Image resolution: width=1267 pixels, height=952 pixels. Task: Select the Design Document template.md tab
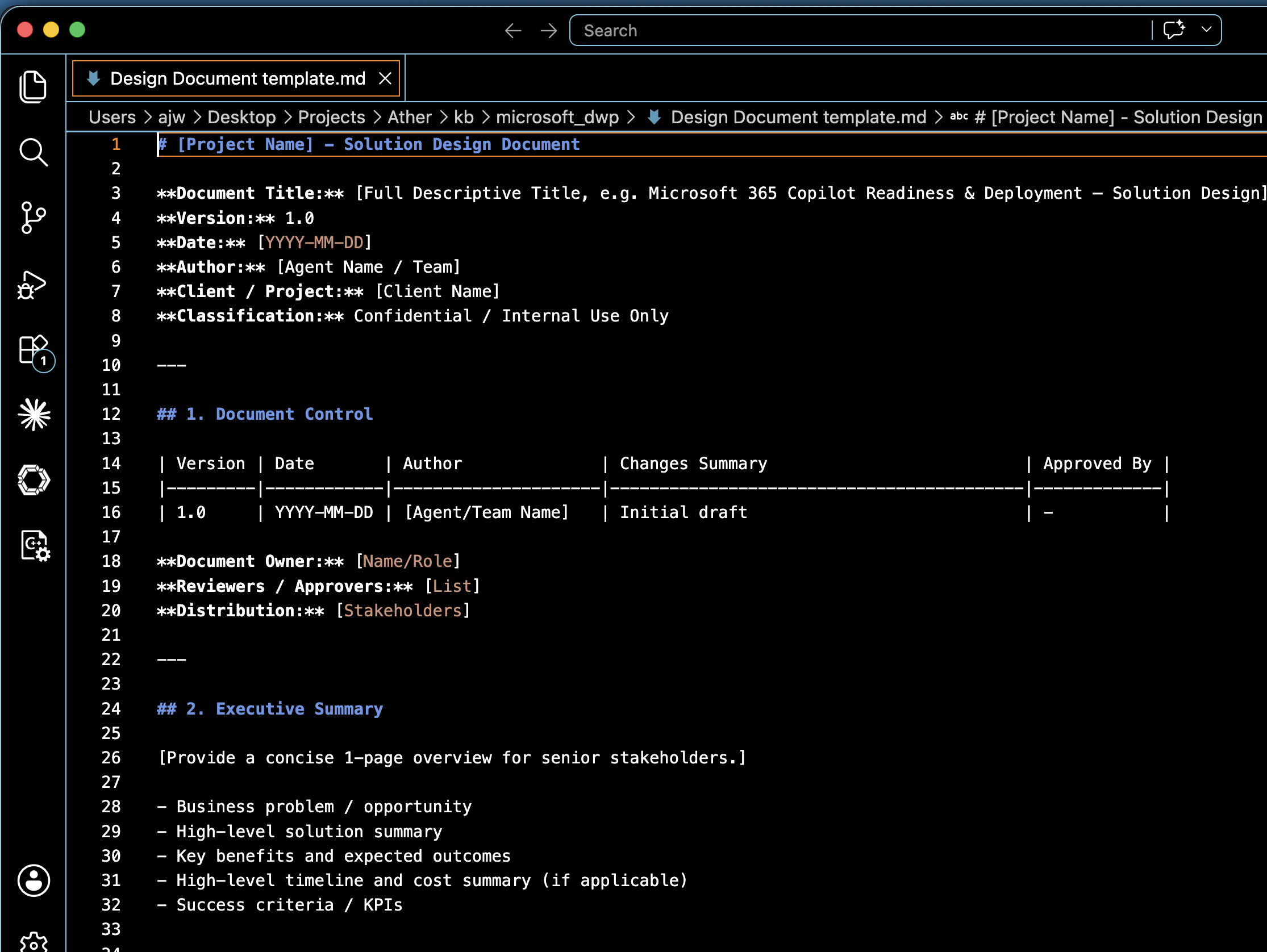click(237, 78)
